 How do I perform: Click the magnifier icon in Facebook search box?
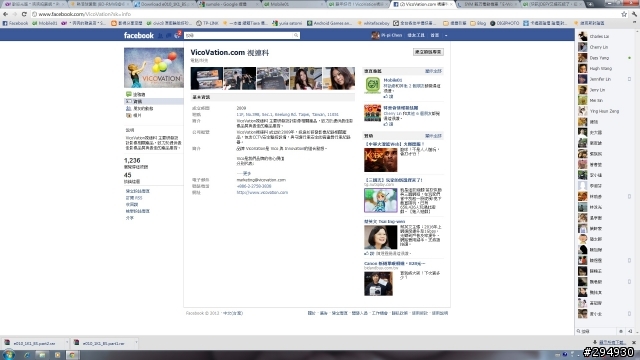[296, 36]
